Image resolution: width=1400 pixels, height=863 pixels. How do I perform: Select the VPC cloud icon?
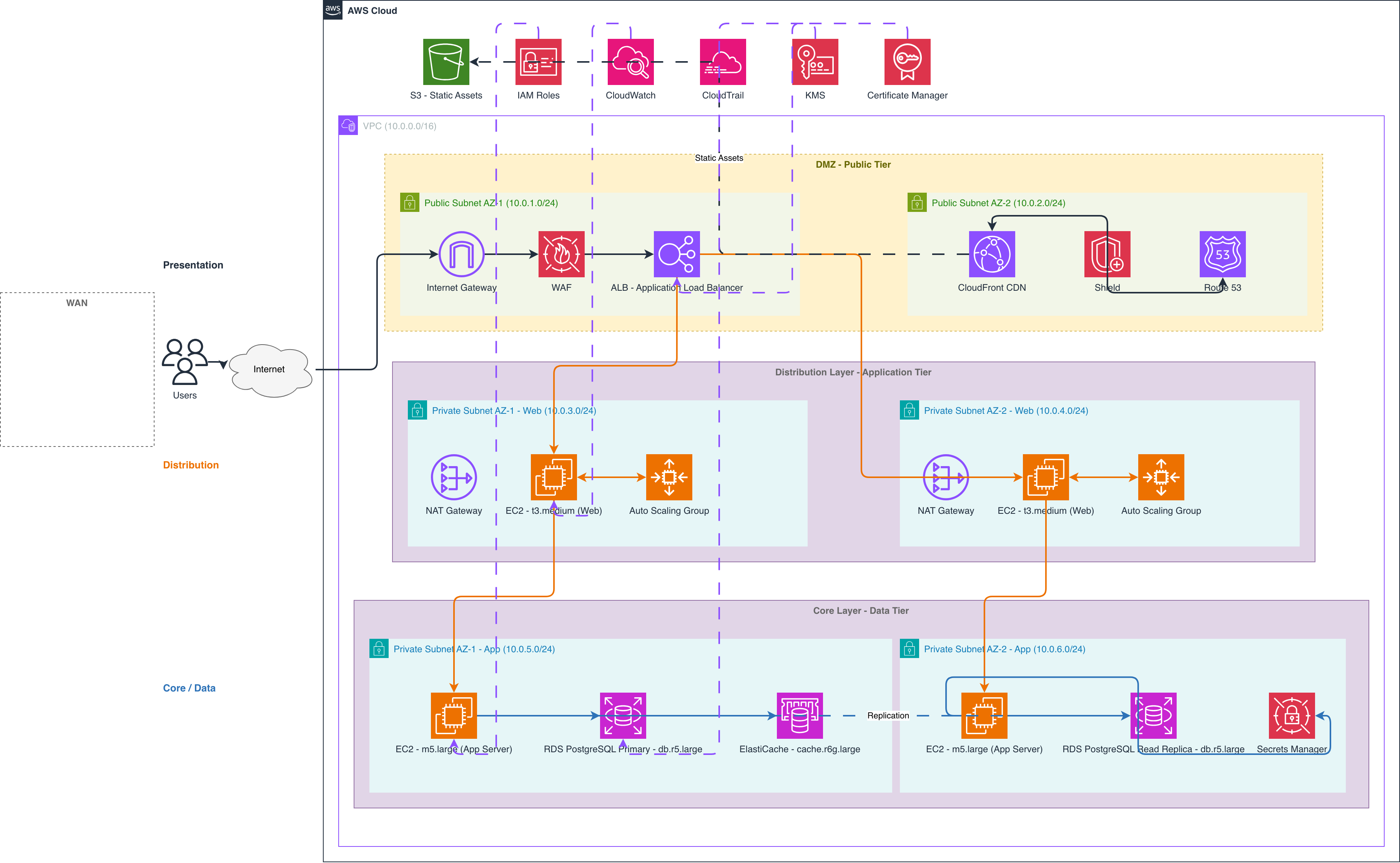[348, 126]
